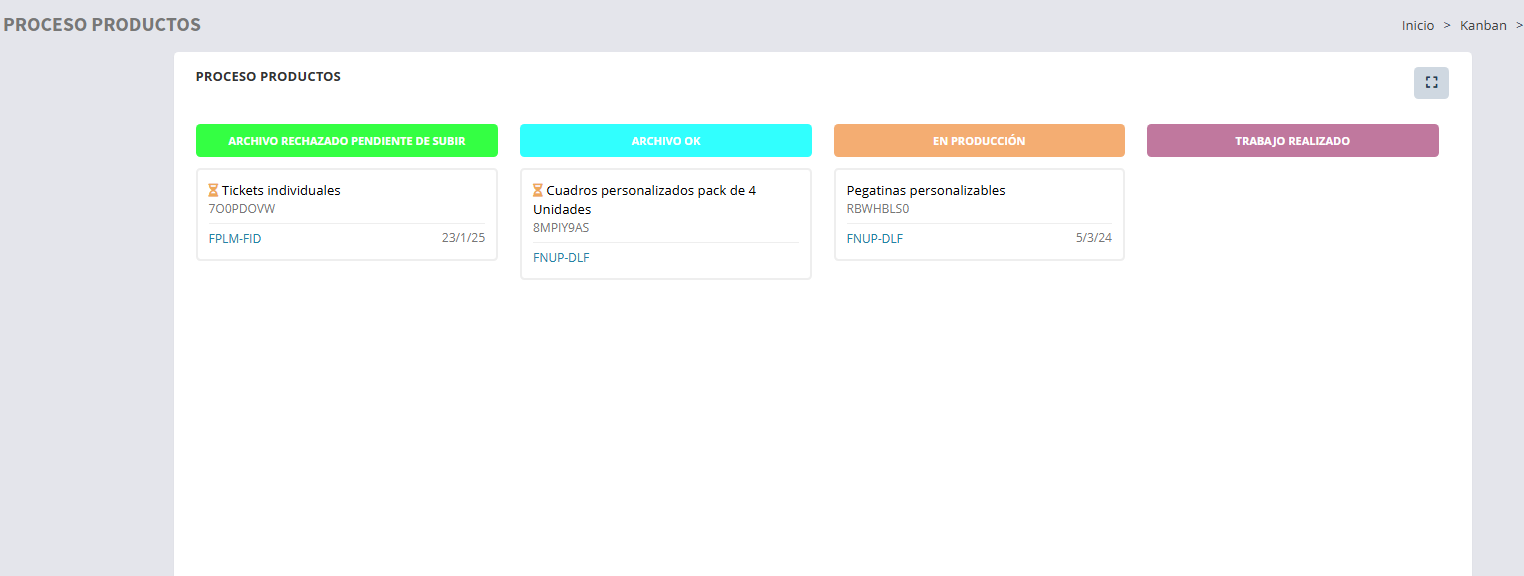The height and width of the screenshot is (576, 1524).
Task: Click the RBWHBLS0 reference code
Action: pyautogui.click(x=878, y=209)
